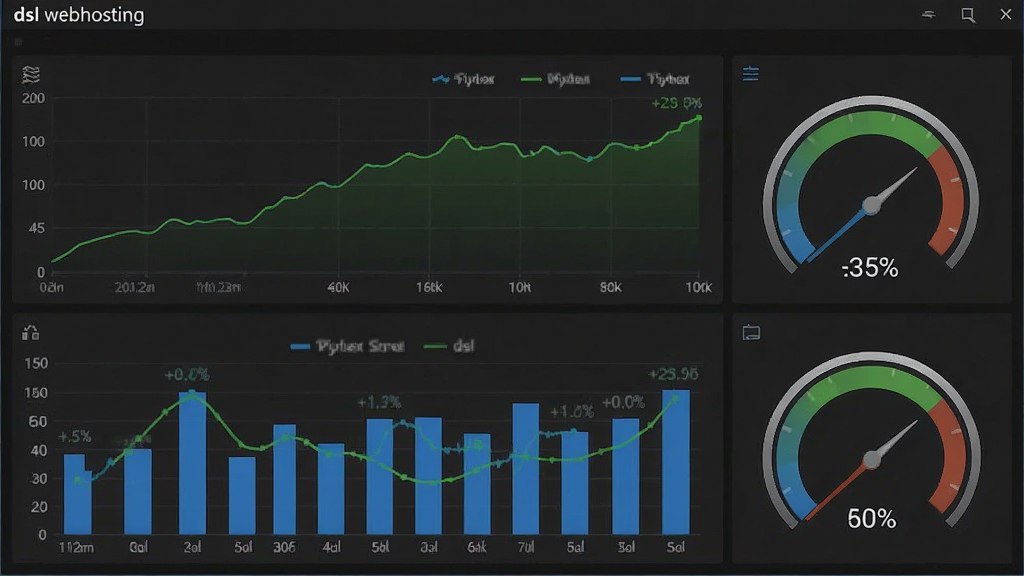This screenshot has height=576, width=1024.
Task: Click the +1.2% label in the bar chart
Action: 379,402
